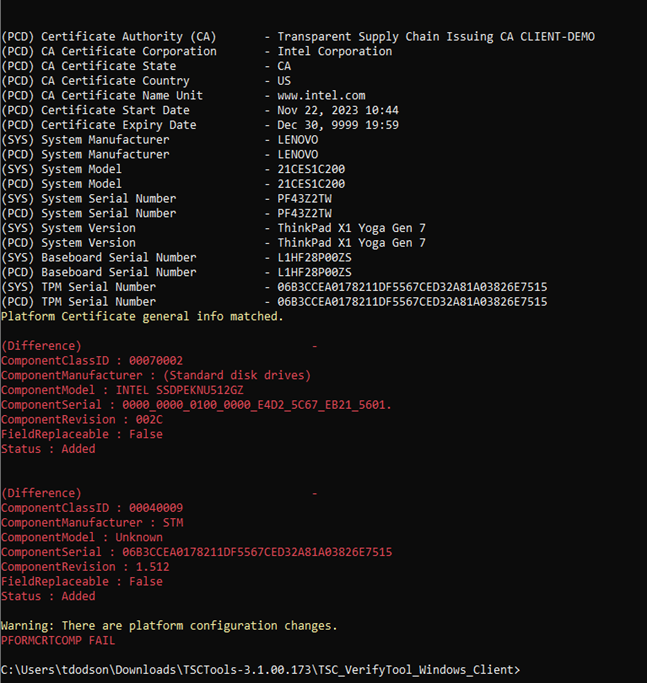Click 'ComponentModel : Unknown' line
The width and height of the screenshot is (647, 683).
82,538
